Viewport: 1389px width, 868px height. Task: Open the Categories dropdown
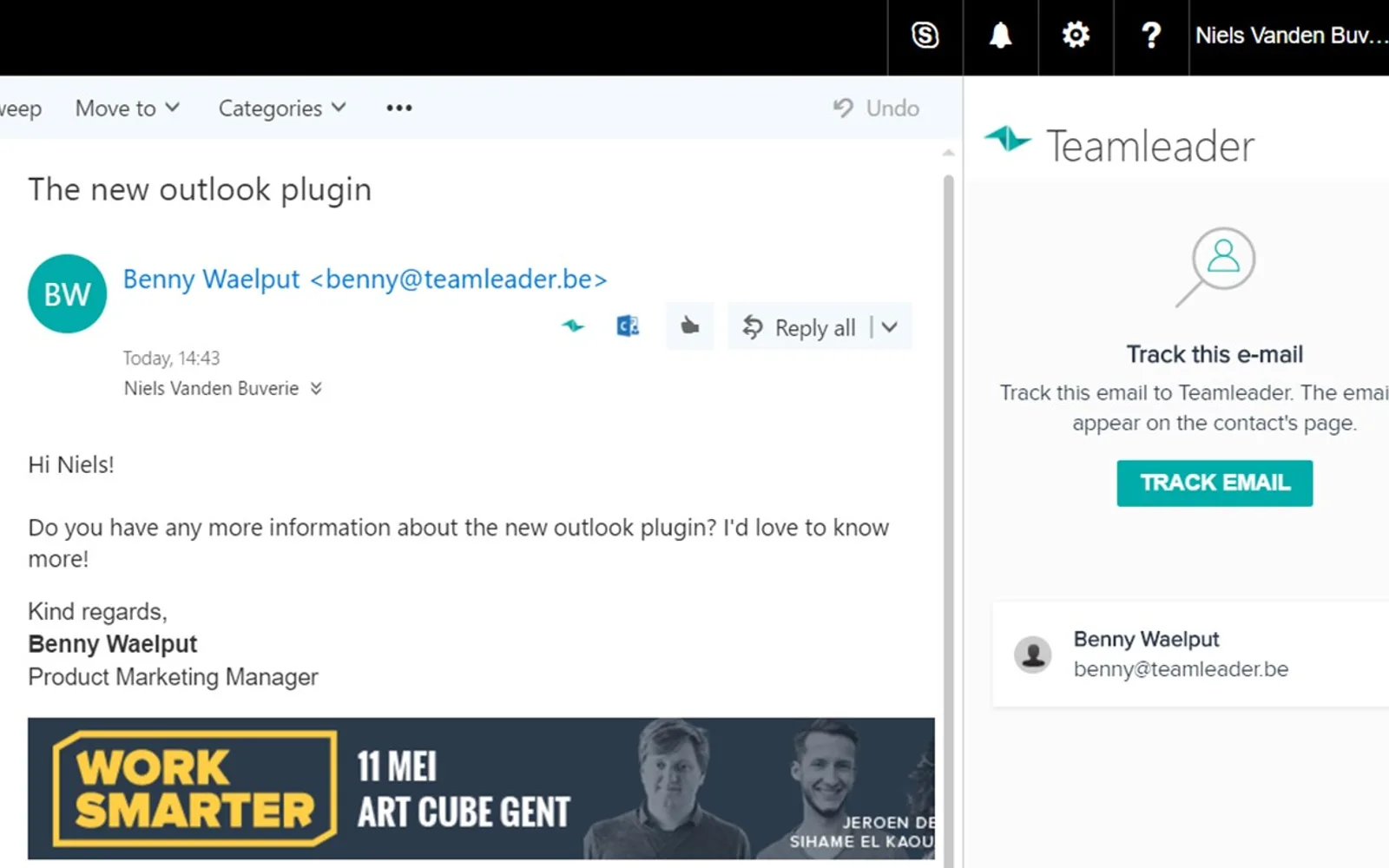[x=282, y=108]
